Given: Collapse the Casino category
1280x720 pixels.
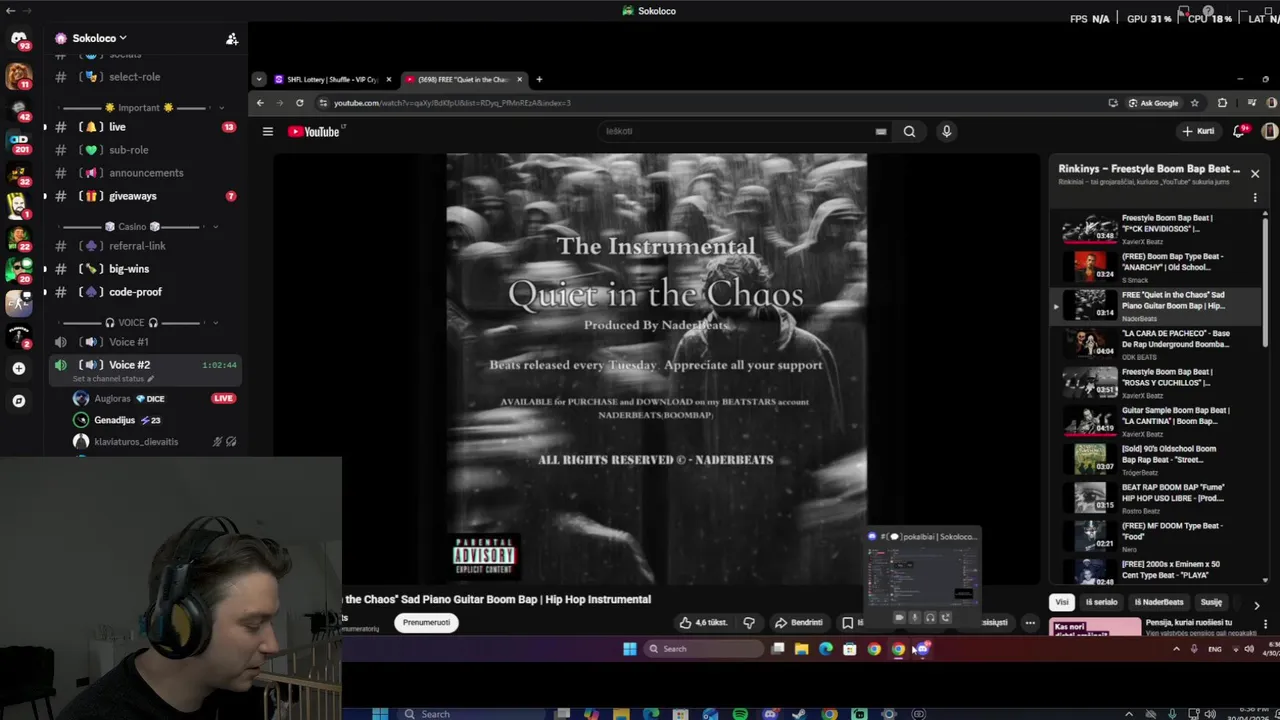Looking at the screenshot, I should coord(215,227).
